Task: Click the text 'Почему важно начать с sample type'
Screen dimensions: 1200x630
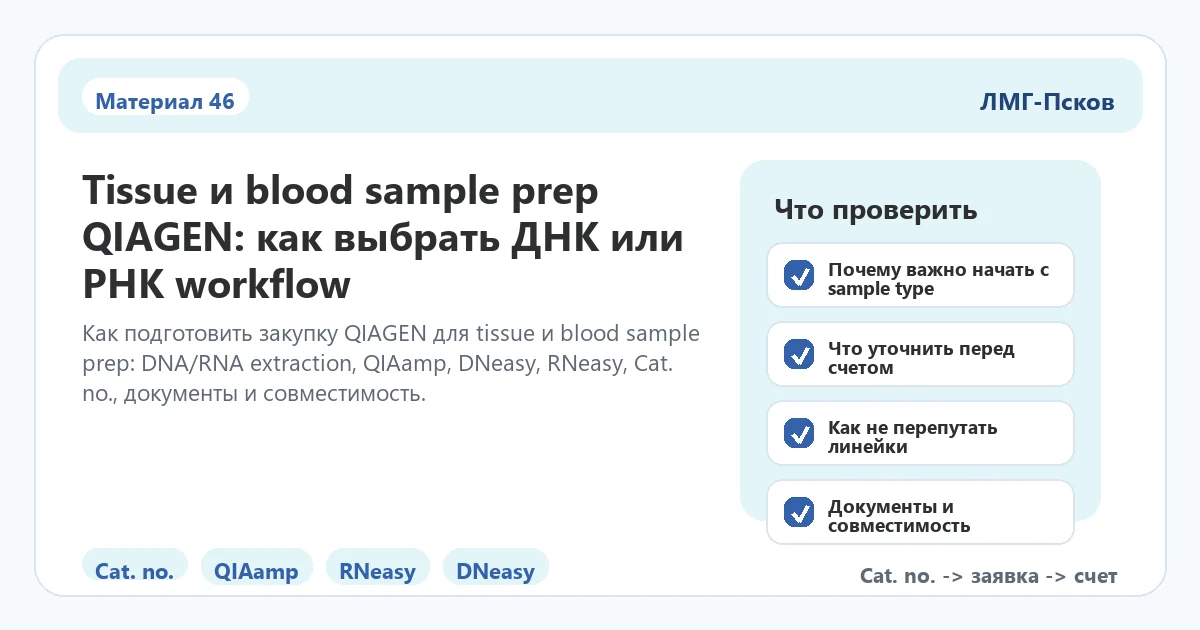Action: click(x=938, y=279)
